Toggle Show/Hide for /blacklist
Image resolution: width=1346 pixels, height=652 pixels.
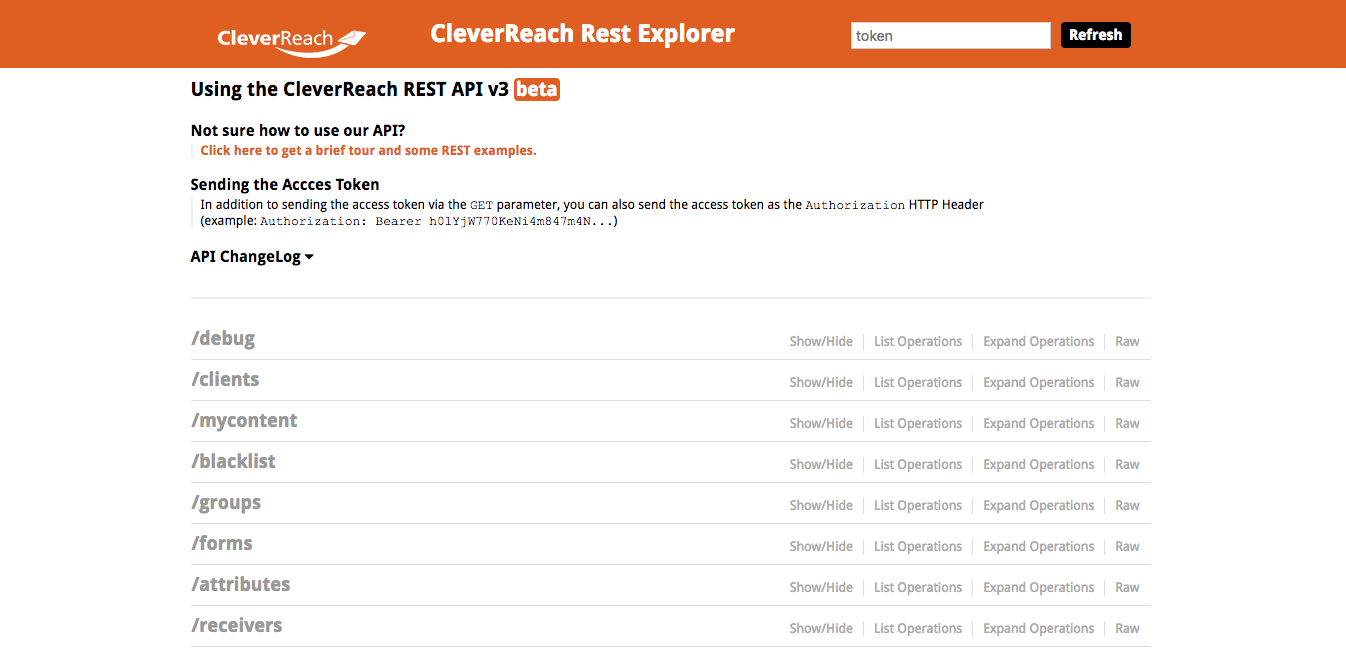coord(821,464)
